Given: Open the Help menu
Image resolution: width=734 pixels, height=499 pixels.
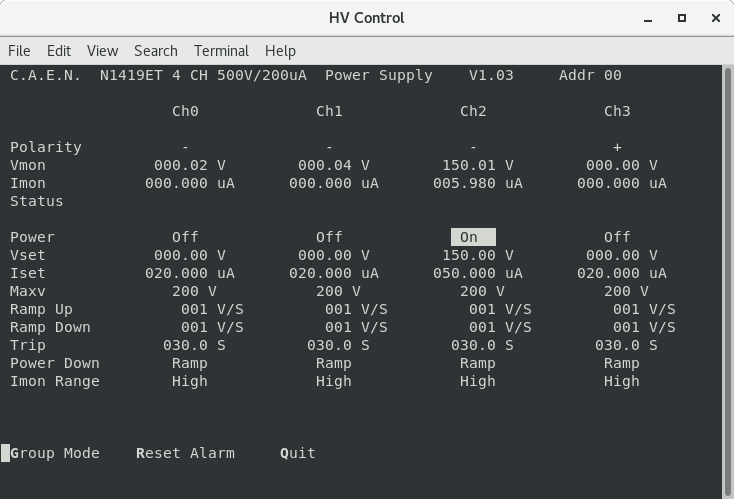Looking at the screenshot, I should [280, 51].
